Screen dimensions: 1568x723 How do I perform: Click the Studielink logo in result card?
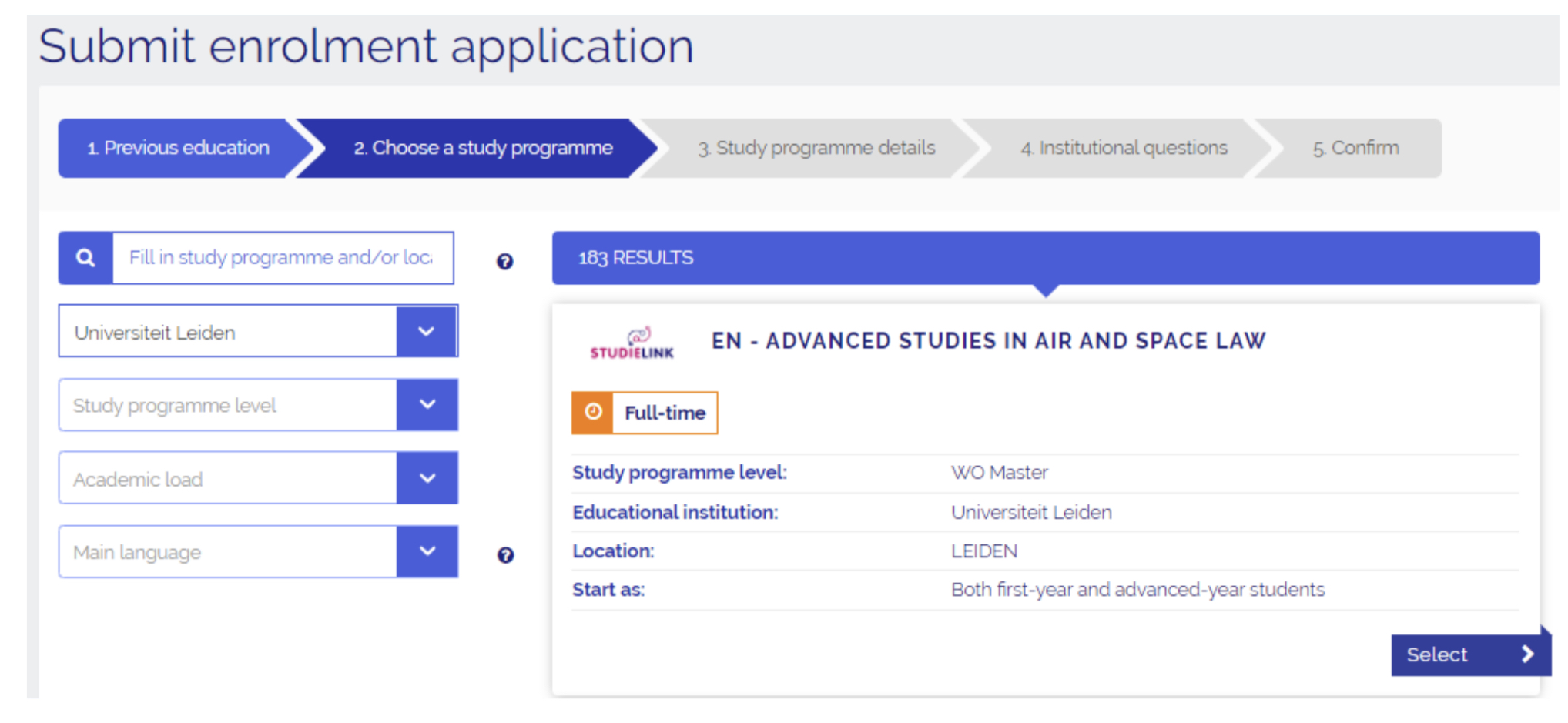pos(632,343)
